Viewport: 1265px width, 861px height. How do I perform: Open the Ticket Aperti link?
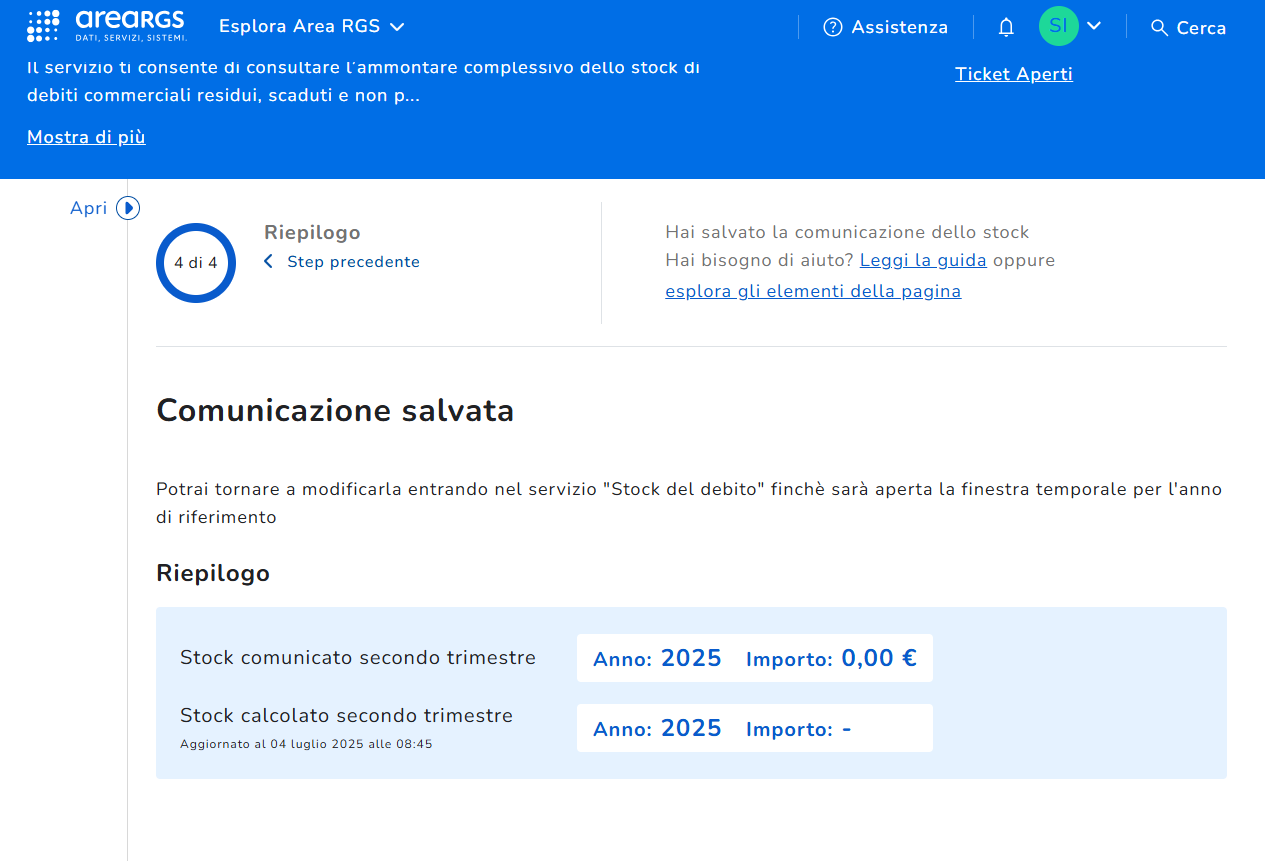click(x=1013, y=74)
